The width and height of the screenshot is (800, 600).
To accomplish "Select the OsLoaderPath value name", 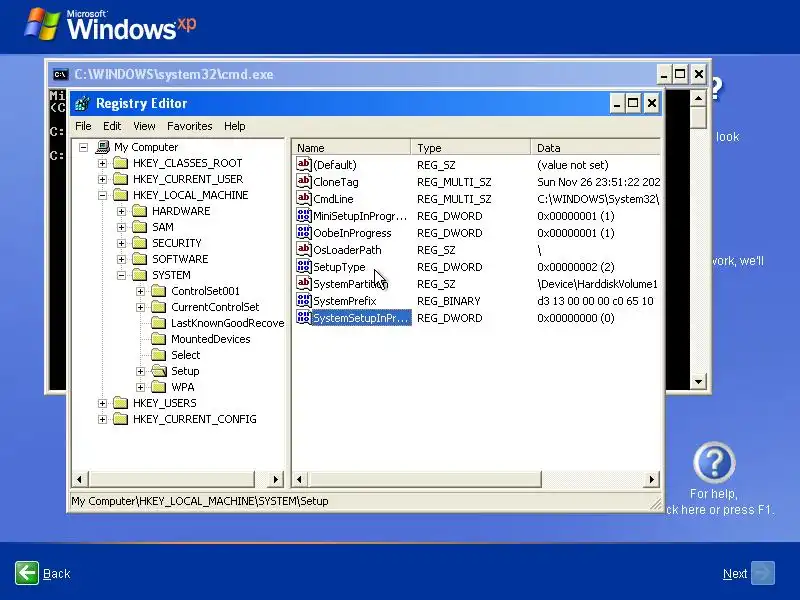I will click(347, 250).
